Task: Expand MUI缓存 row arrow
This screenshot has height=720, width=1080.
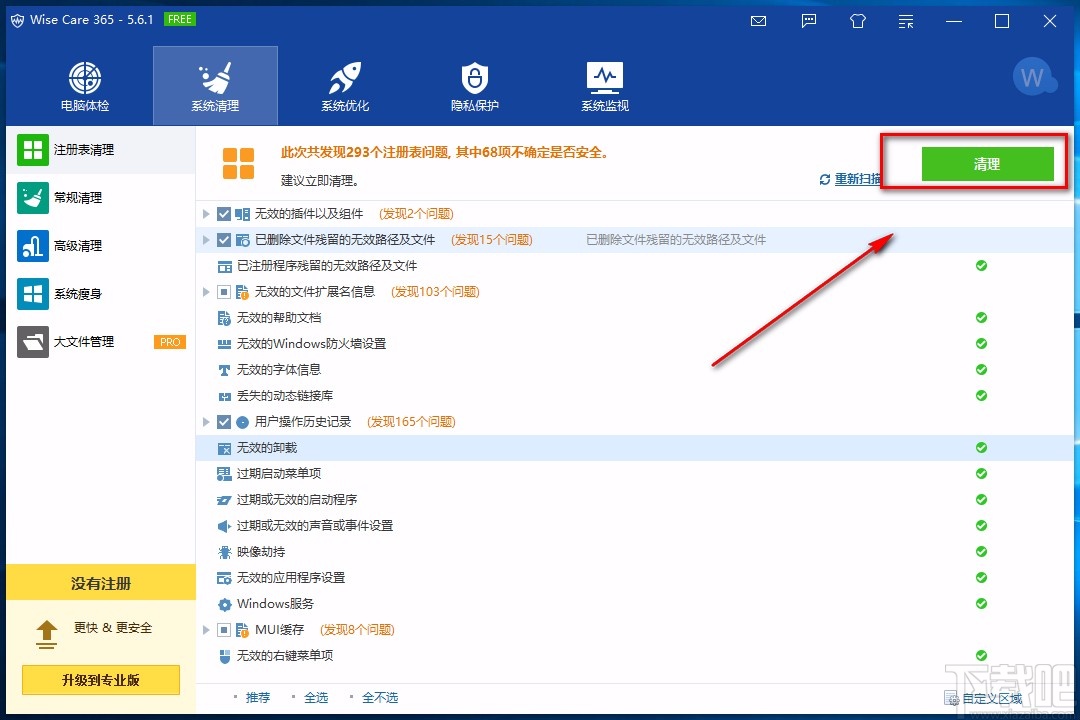Action: click(206, 630)
